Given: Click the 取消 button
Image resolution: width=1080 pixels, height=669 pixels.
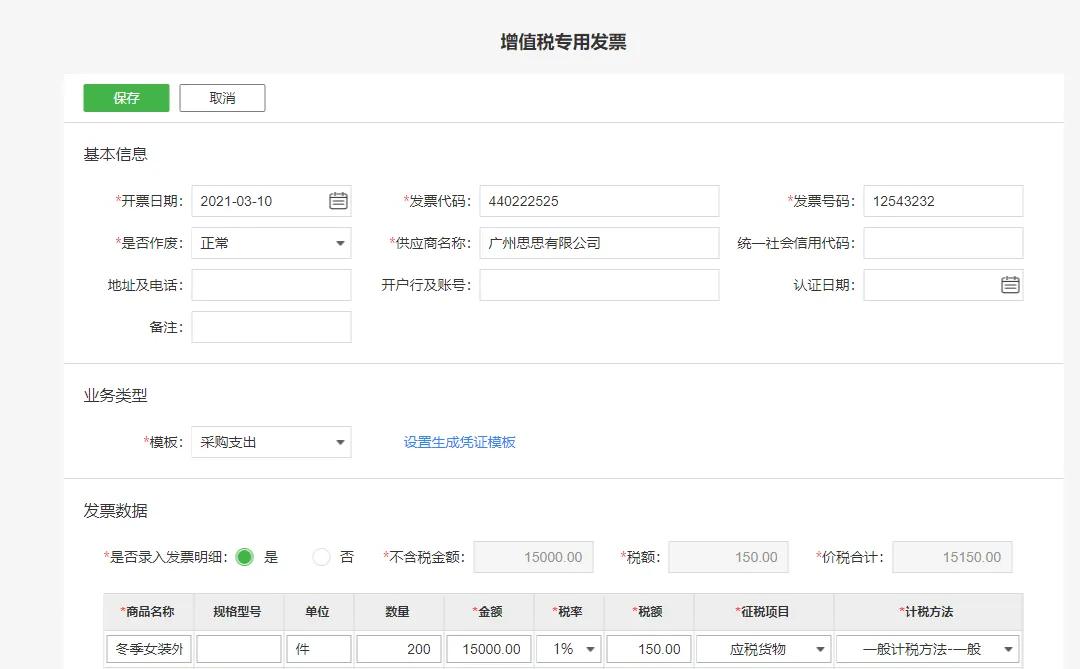Looking at the screenshot, I should [x=221, y=97].
